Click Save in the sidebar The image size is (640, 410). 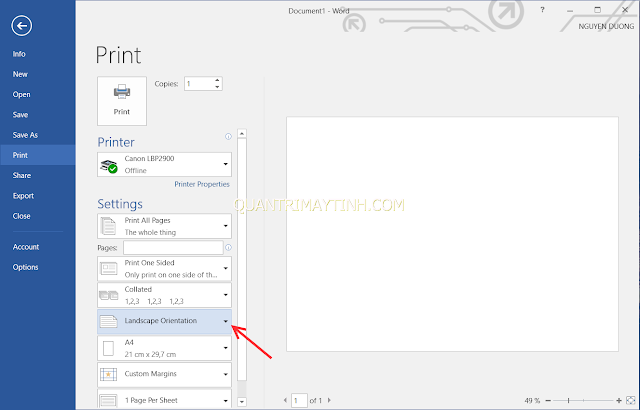click(20, 115)
